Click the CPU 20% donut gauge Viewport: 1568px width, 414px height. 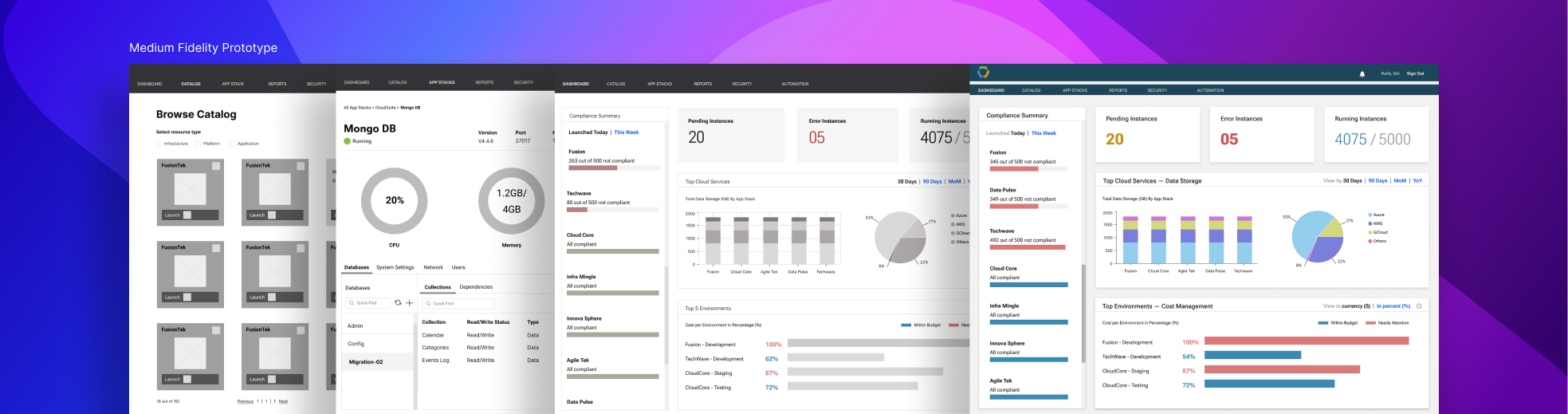[x=395, y=200]
